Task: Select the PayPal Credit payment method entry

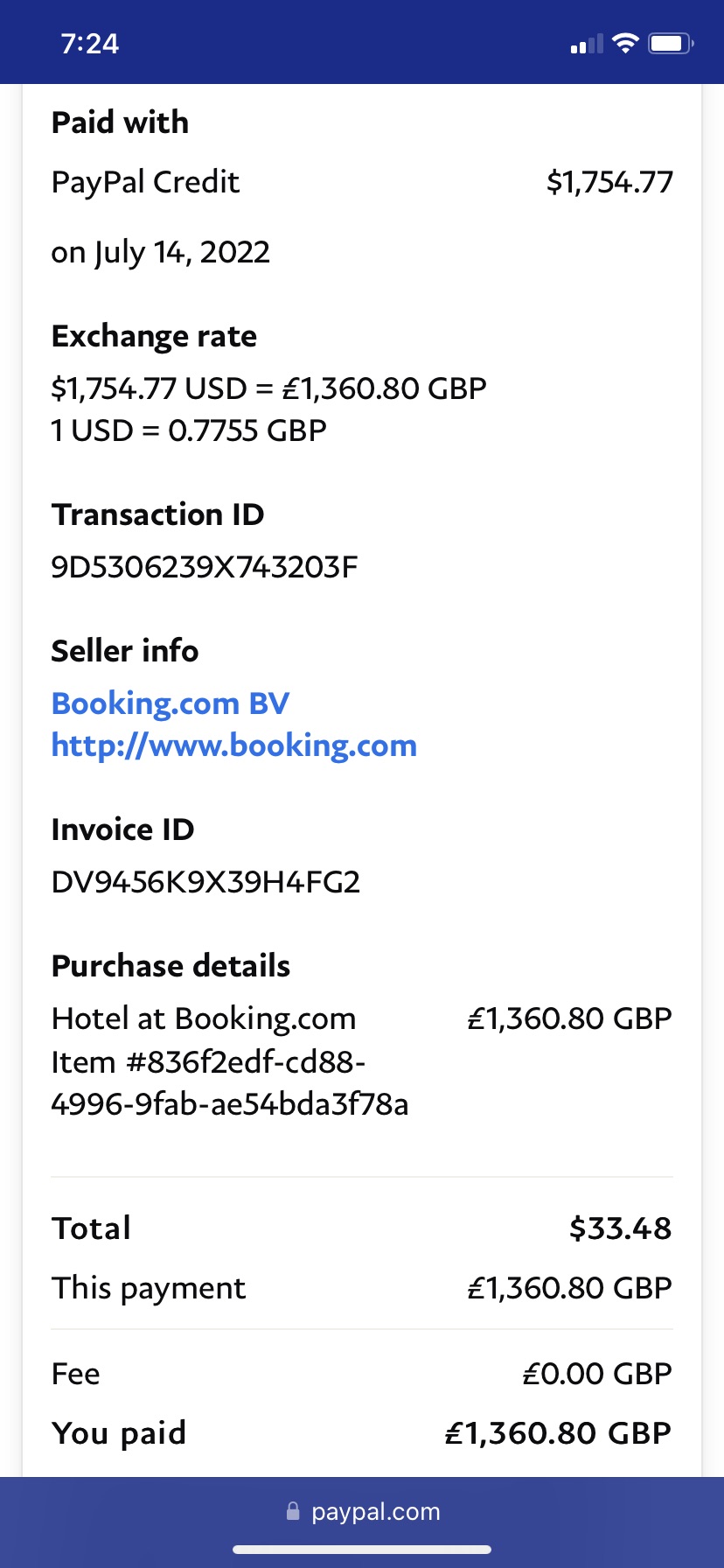Action: [x=145, y=183]
